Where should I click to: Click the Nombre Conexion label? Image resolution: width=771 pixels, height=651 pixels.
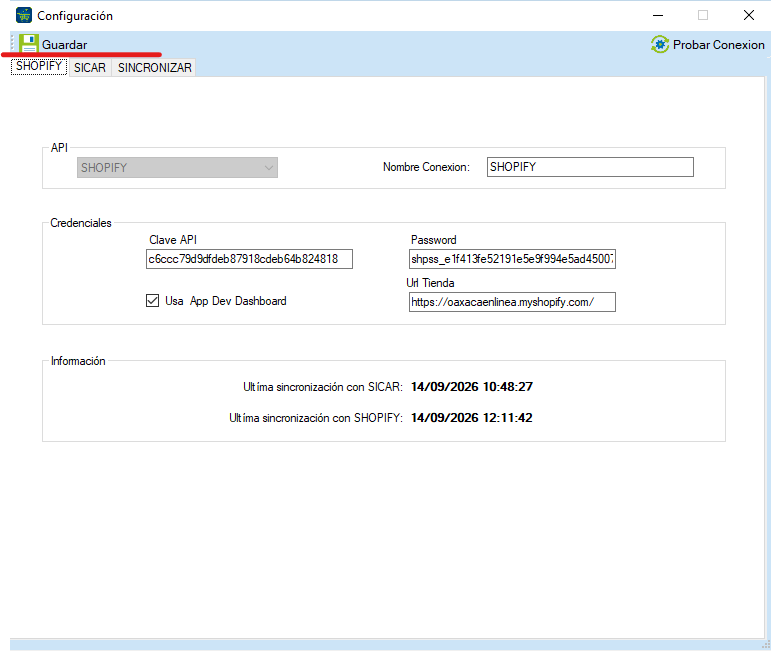[426, 167]
